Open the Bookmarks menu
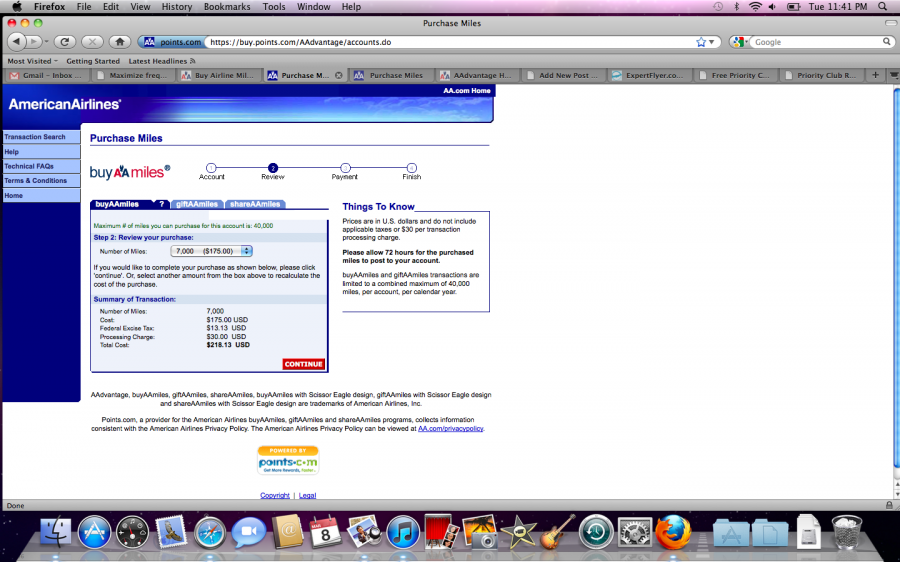 pos(227,7)
